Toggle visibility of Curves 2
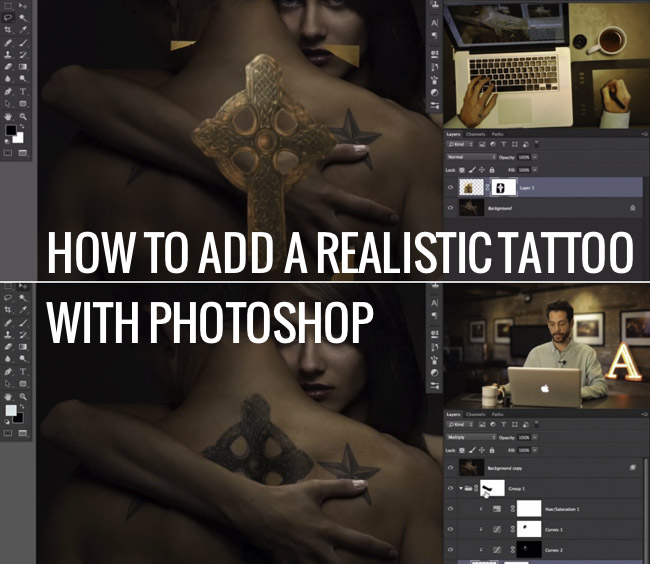Screen dimensions: 650x564 click(x=451, y=550)
